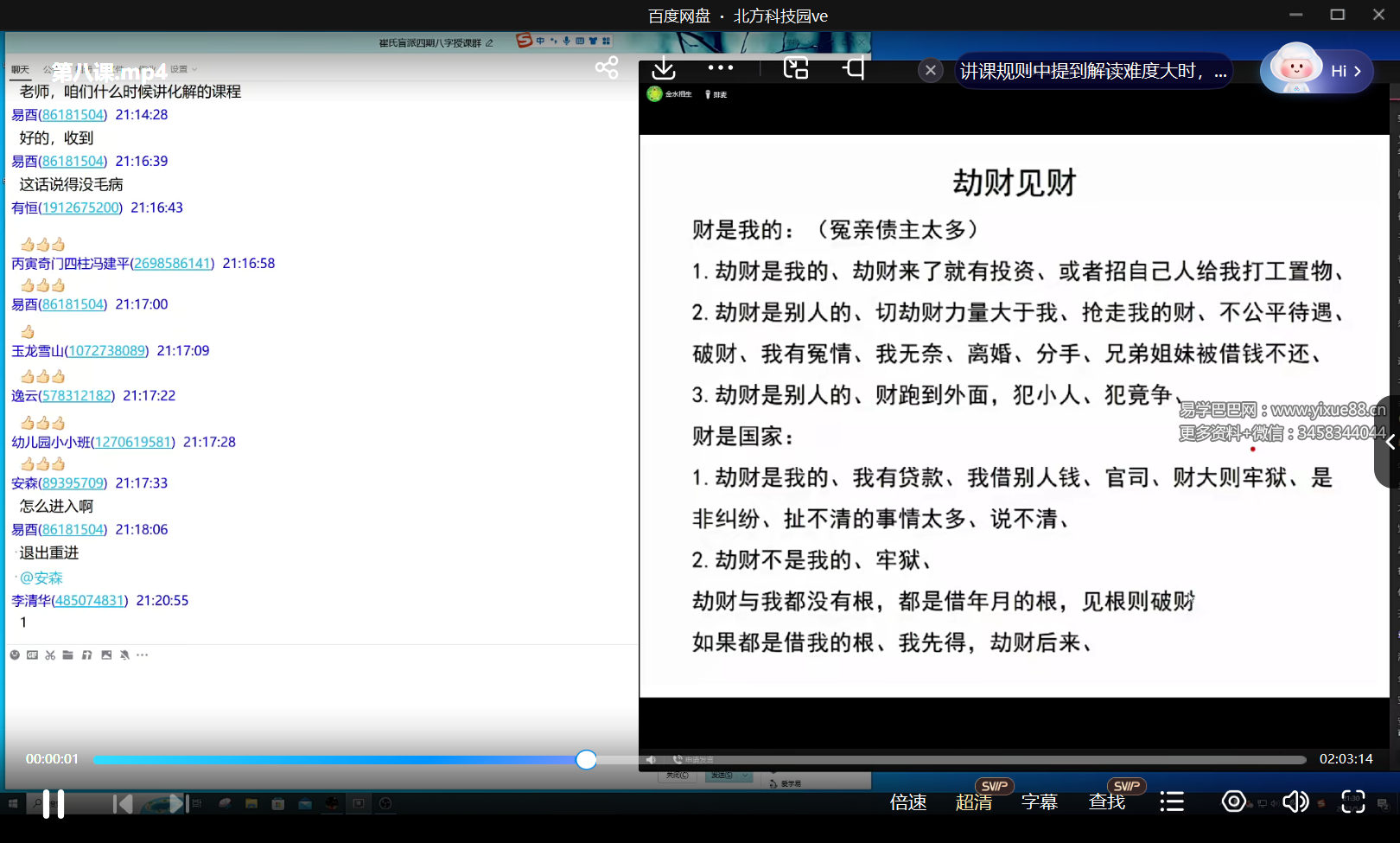Pause the video playback

(54, 802)
